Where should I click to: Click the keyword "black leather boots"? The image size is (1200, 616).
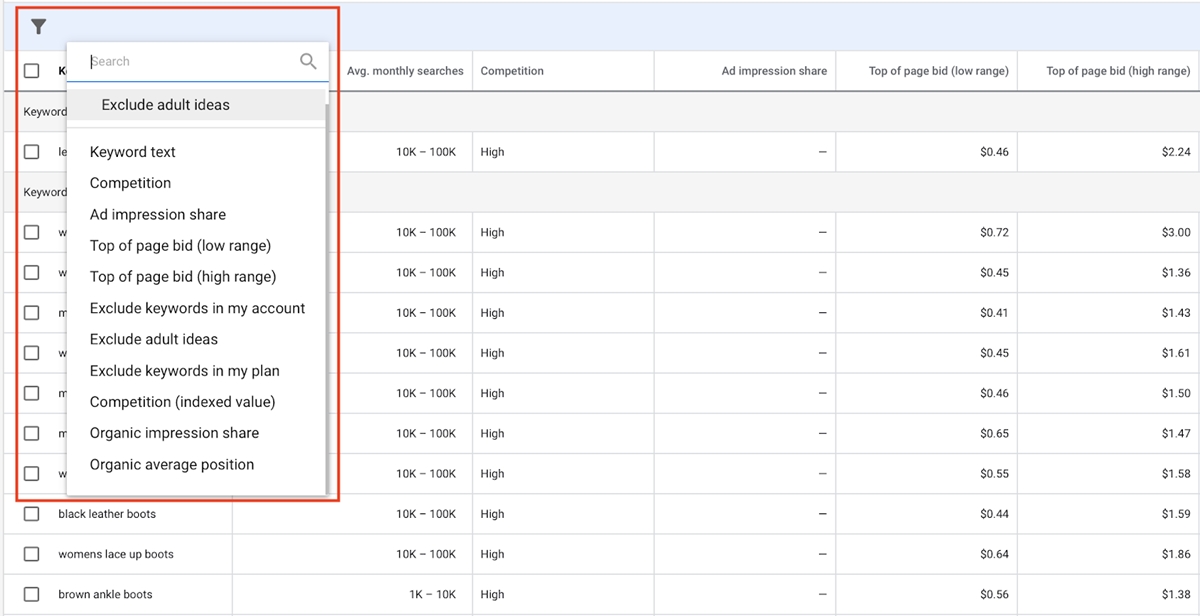pos(107,514)
